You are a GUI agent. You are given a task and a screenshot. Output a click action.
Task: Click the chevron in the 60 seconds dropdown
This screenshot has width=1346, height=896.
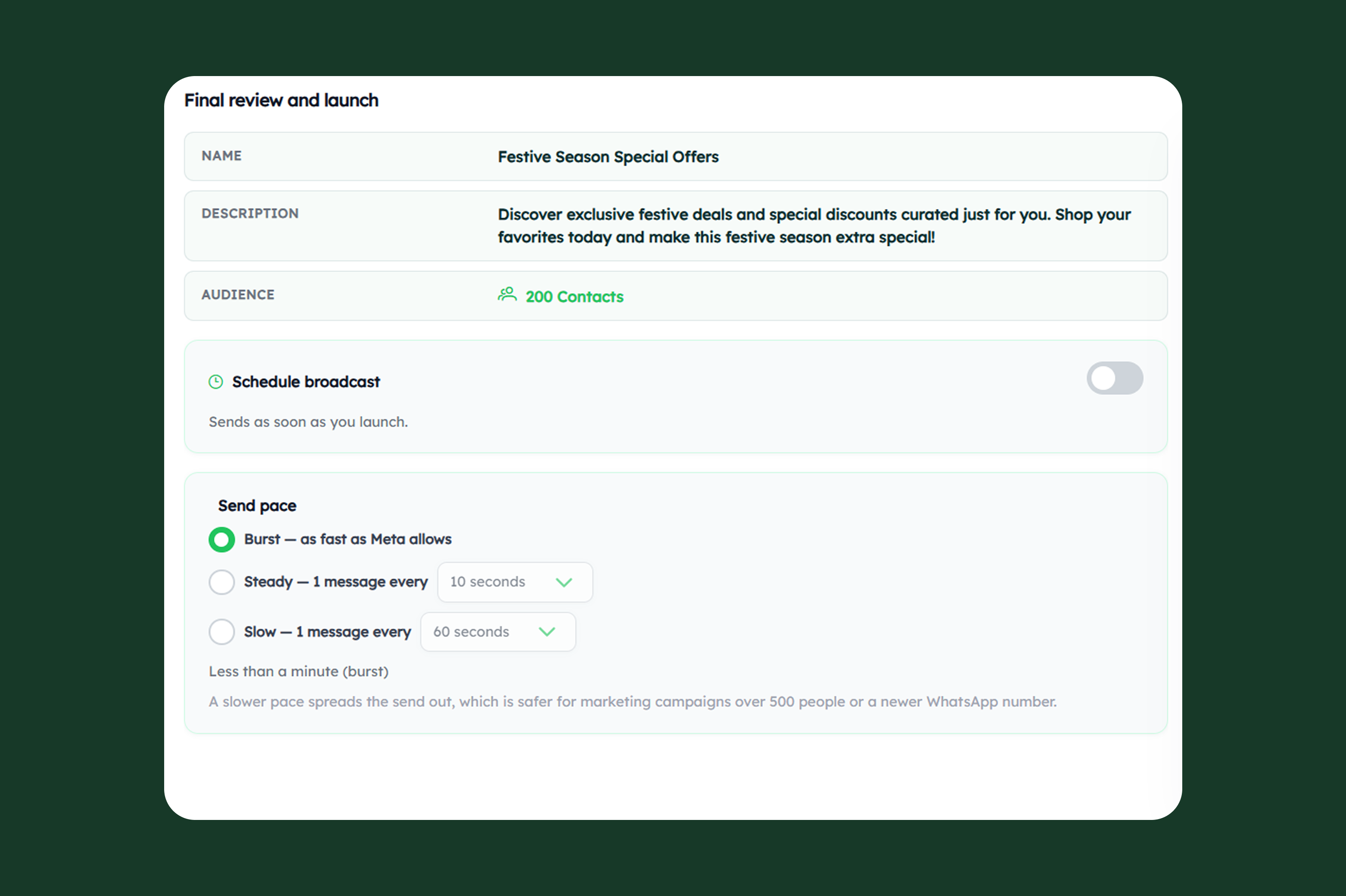coord(547,631)
